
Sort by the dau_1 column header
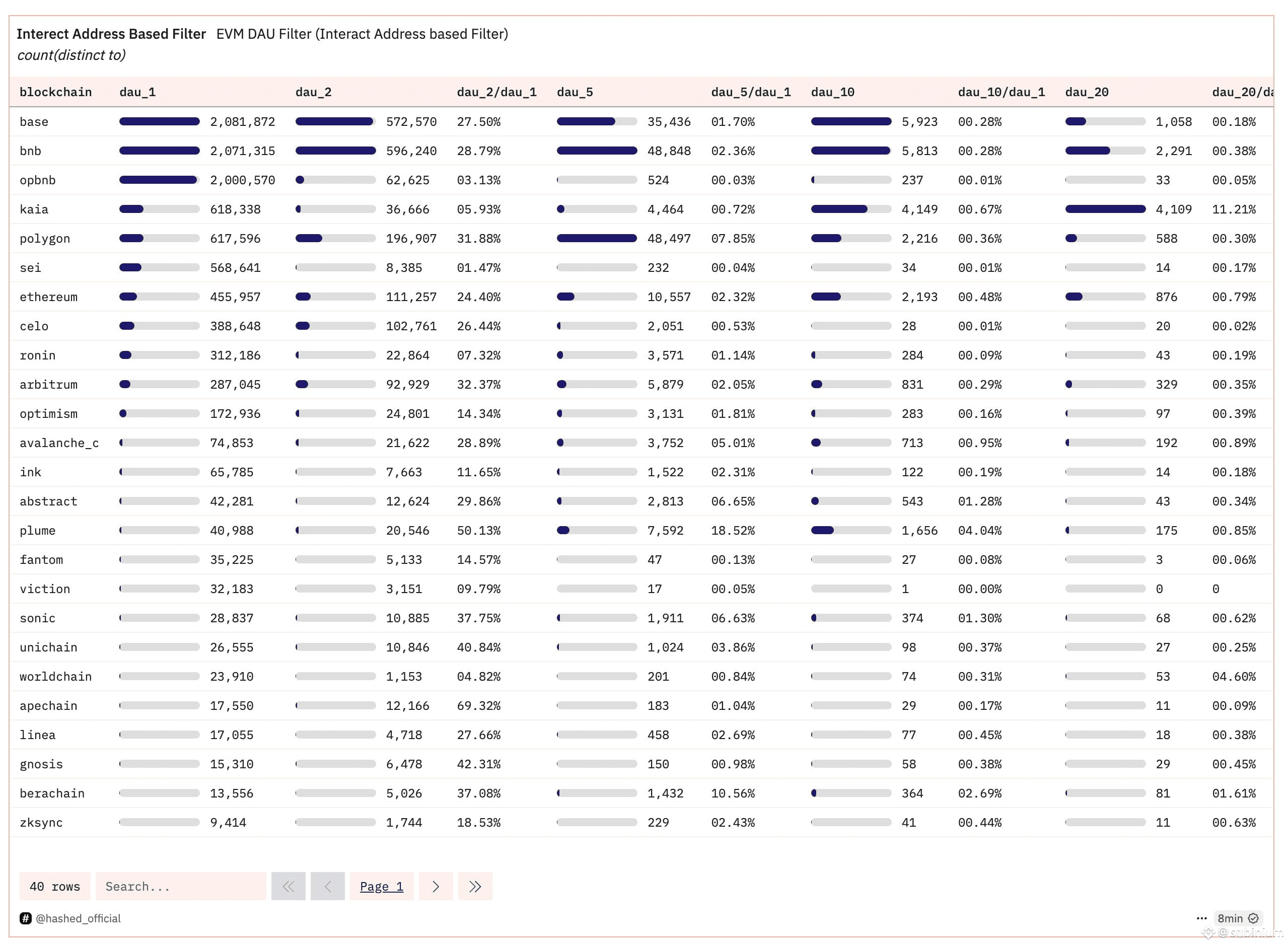click(x=137, y=92)
